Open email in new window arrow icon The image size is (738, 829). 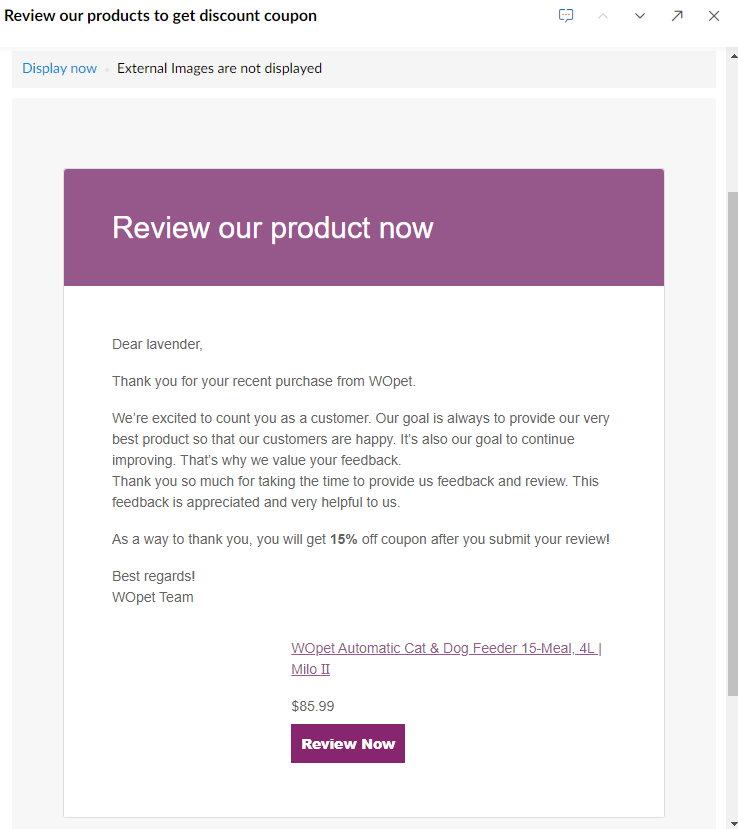click(677, 16)
